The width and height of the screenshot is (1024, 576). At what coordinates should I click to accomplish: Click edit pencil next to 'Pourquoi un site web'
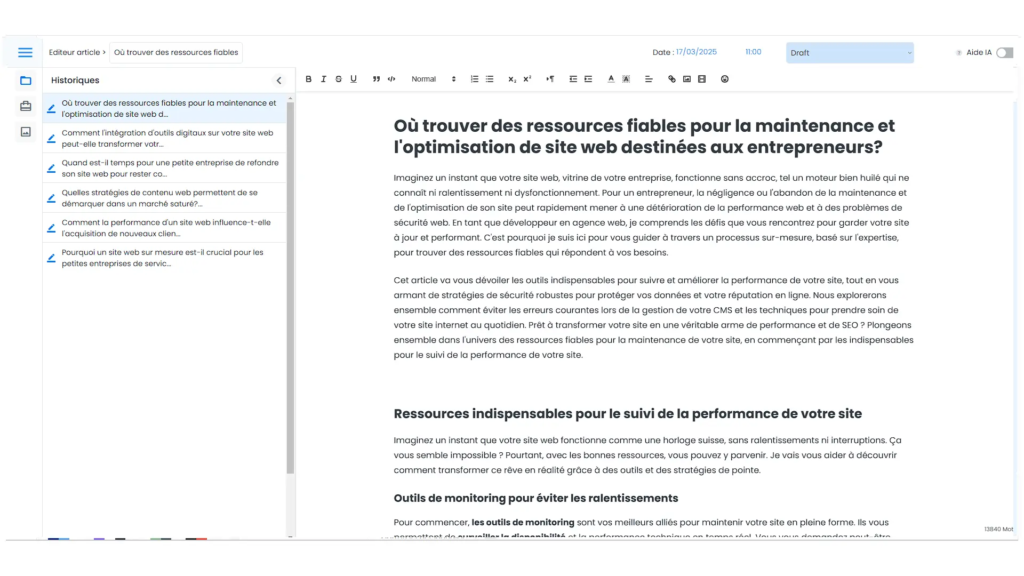tap(51, 258)
